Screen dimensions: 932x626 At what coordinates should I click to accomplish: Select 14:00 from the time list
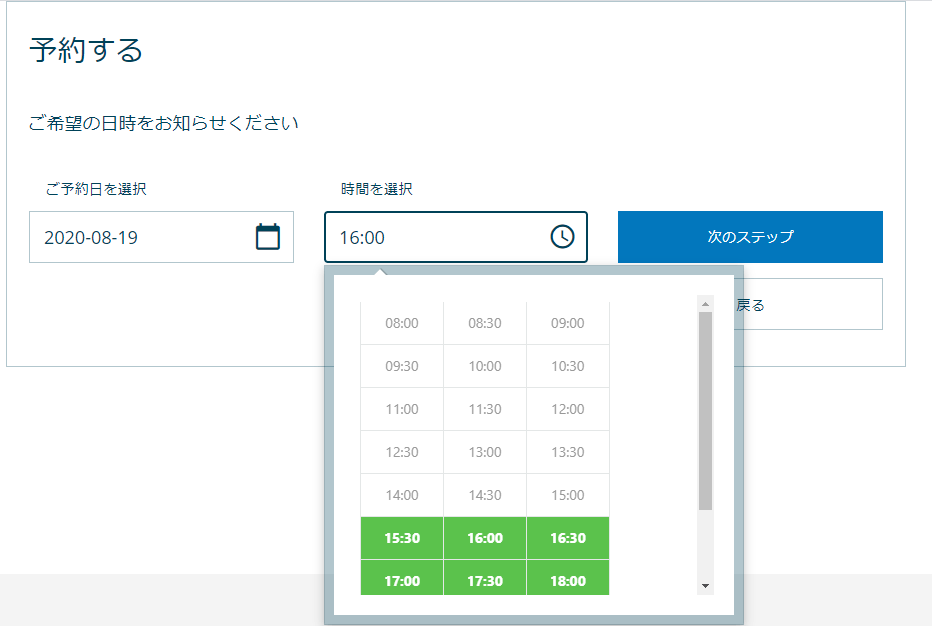coord(402,495)
